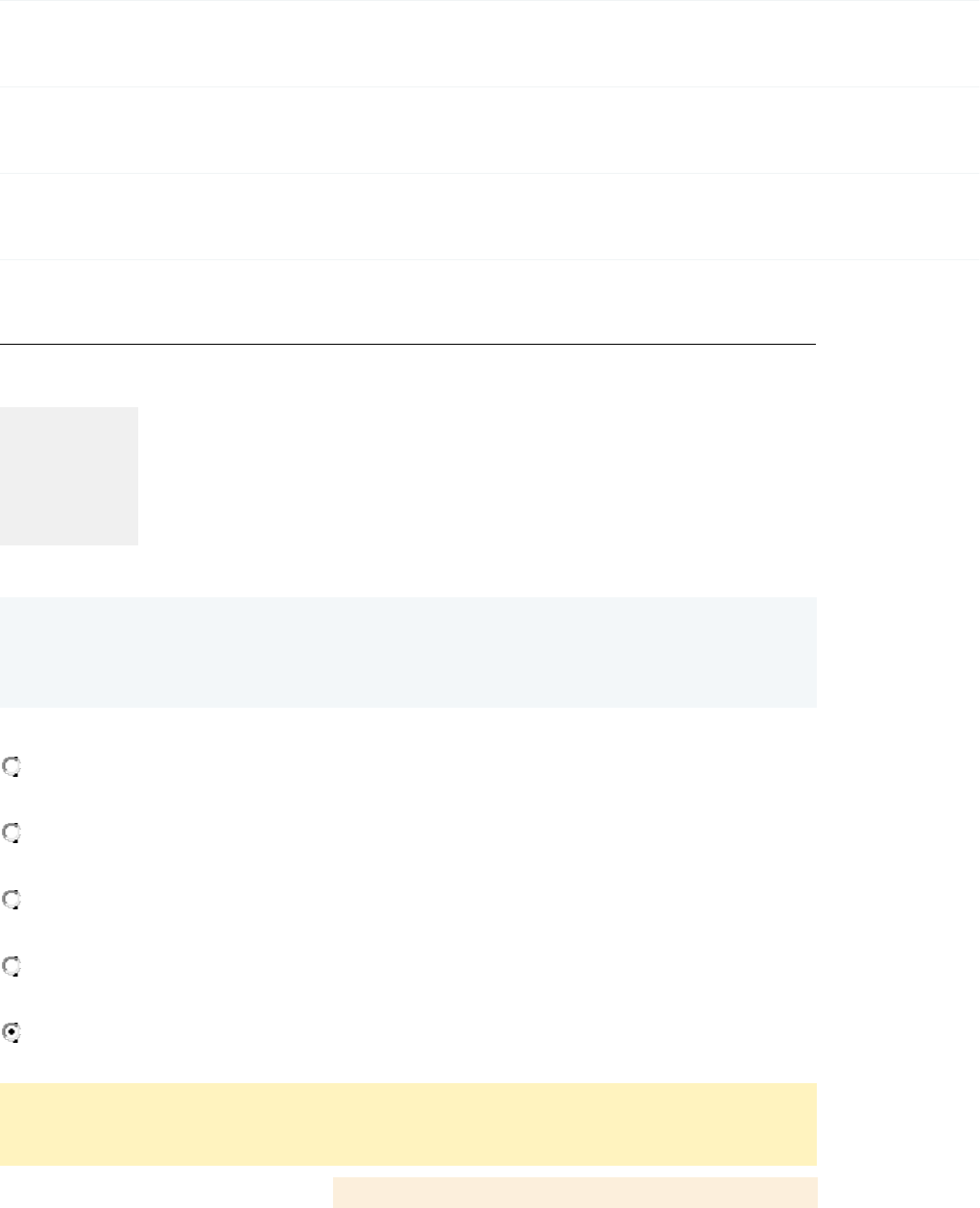Click the pale yellow banner box
The width and height of the screenshot is (980, 1208).
408,1123
